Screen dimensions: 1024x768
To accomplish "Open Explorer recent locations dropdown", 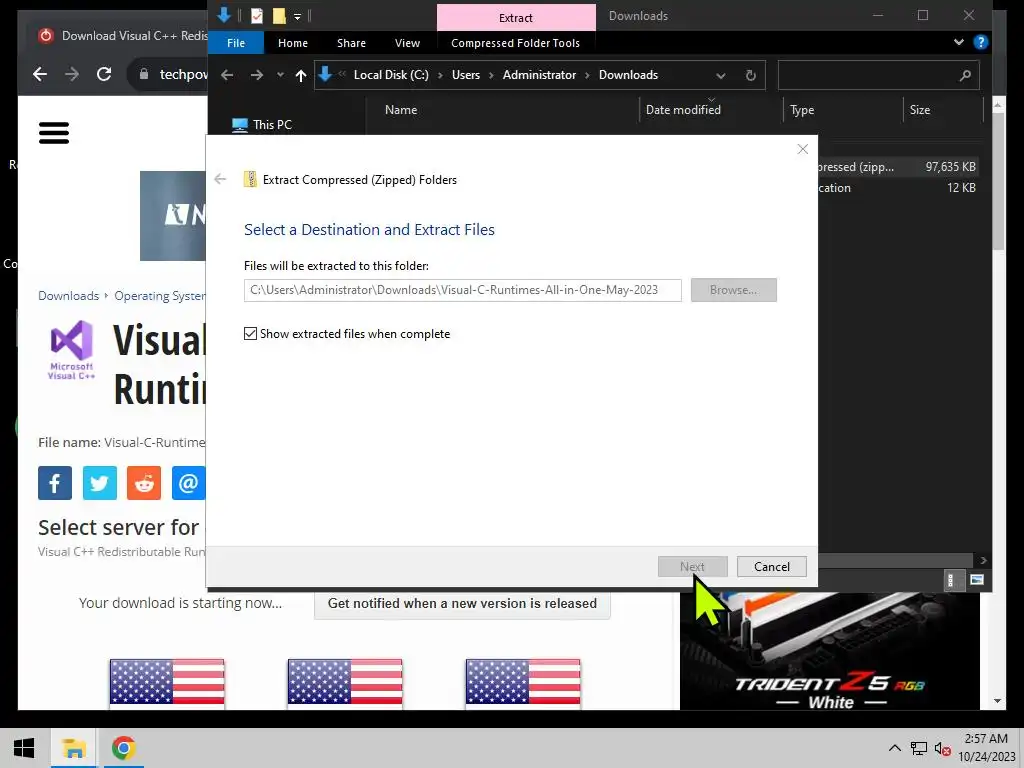I will (280, 75).
